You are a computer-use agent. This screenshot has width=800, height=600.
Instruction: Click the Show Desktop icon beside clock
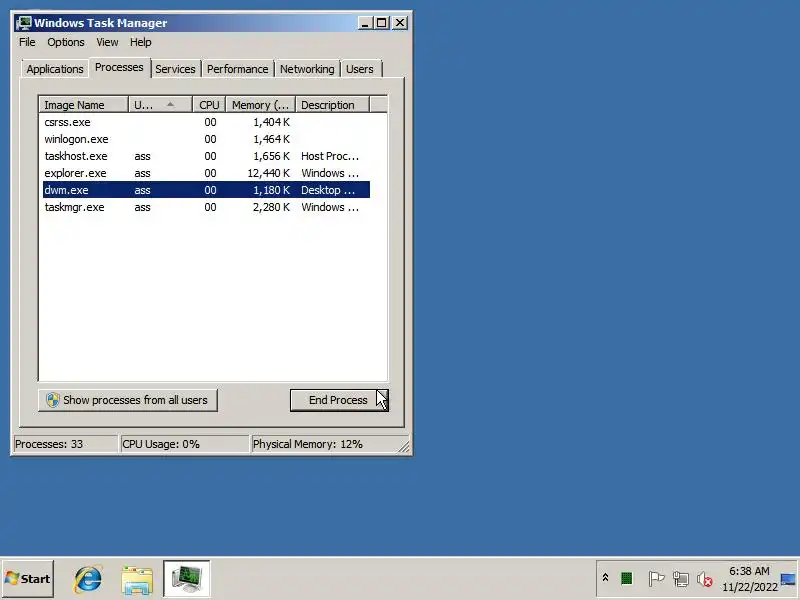coord(788,579)
